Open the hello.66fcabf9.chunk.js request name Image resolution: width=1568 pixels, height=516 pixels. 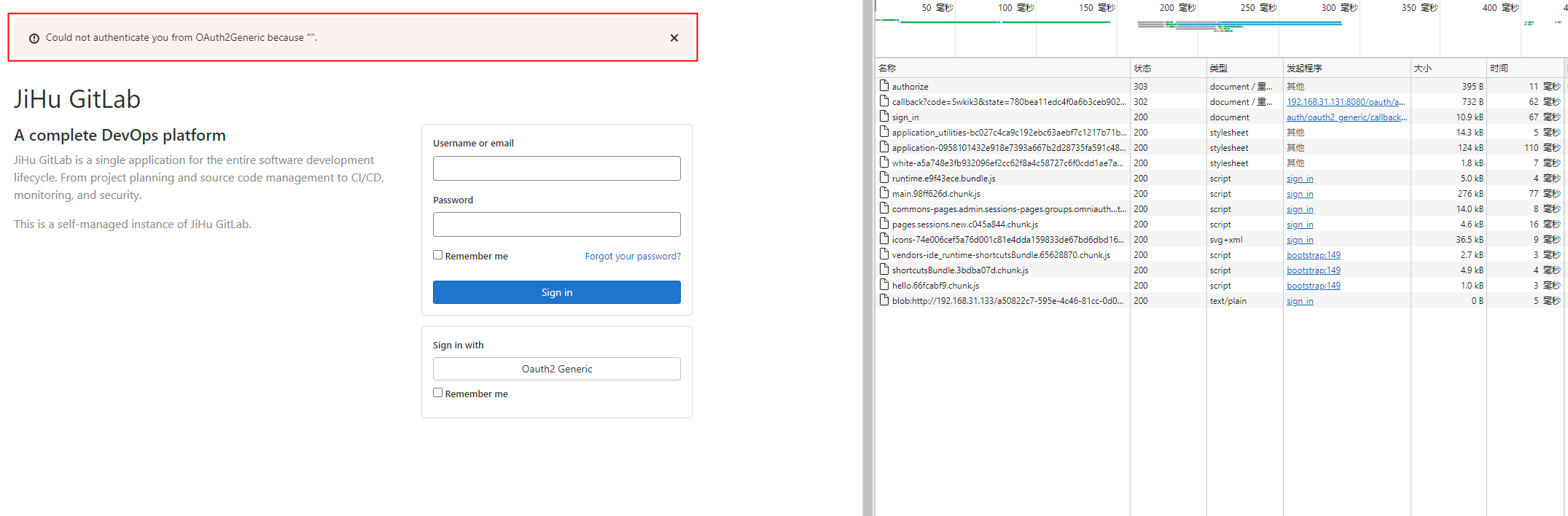point(935,286)
